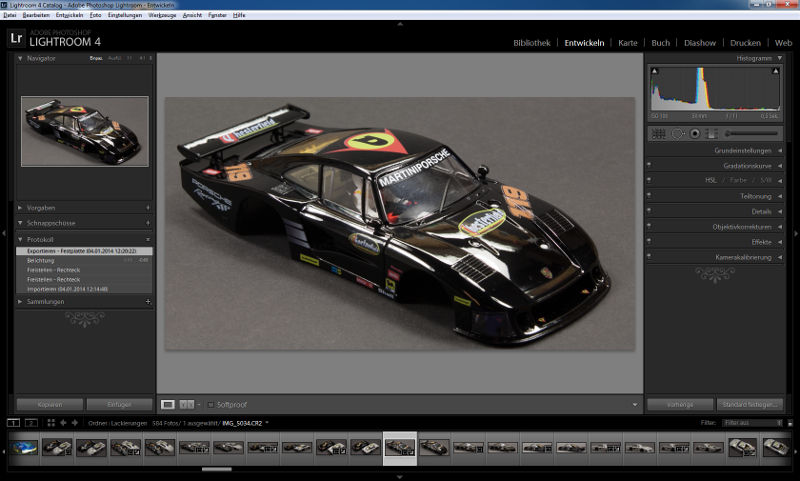Switch to Bibliothek module
This screenshot has height=481, width=800.
[x=532, y=43]
